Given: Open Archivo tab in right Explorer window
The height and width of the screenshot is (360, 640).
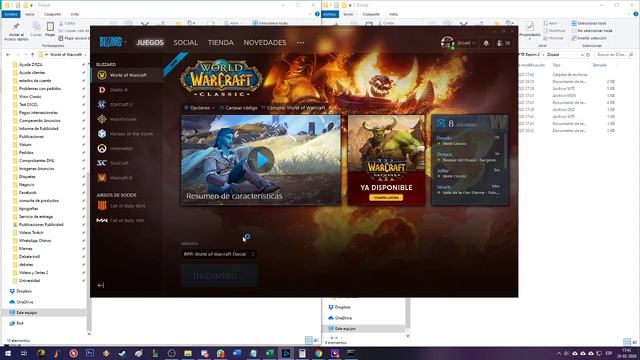Looking at the screenshot, I should (x=330, y=14).
